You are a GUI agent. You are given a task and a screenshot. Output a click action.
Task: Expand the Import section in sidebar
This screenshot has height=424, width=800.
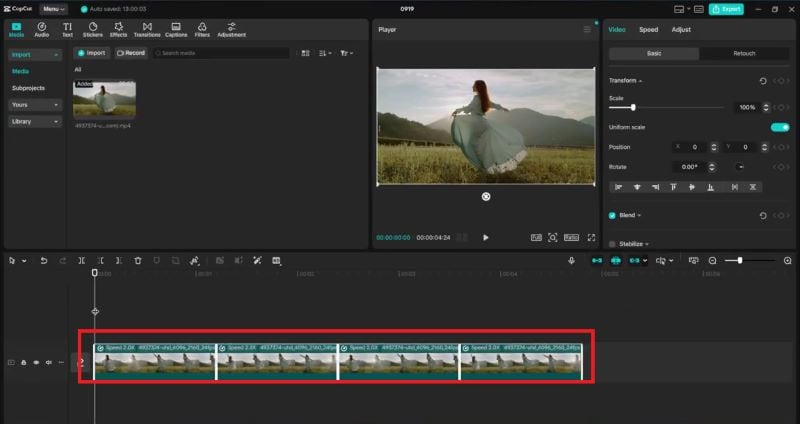coord(35,55)
